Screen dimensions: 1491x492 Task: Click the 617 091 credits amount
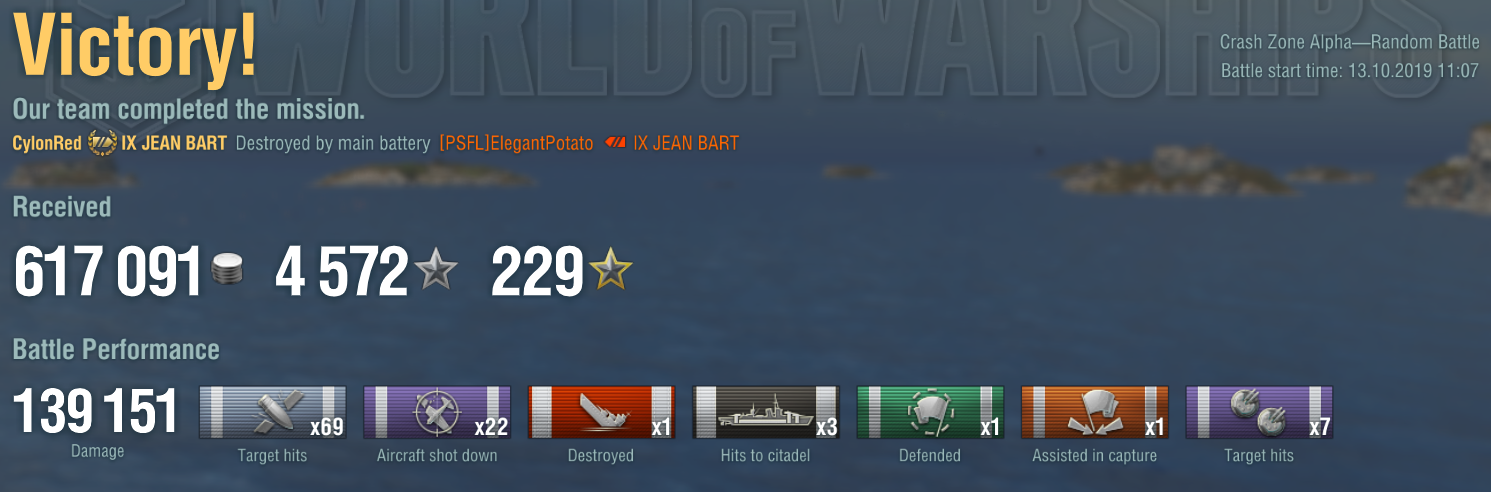click(x=109, y=272)
